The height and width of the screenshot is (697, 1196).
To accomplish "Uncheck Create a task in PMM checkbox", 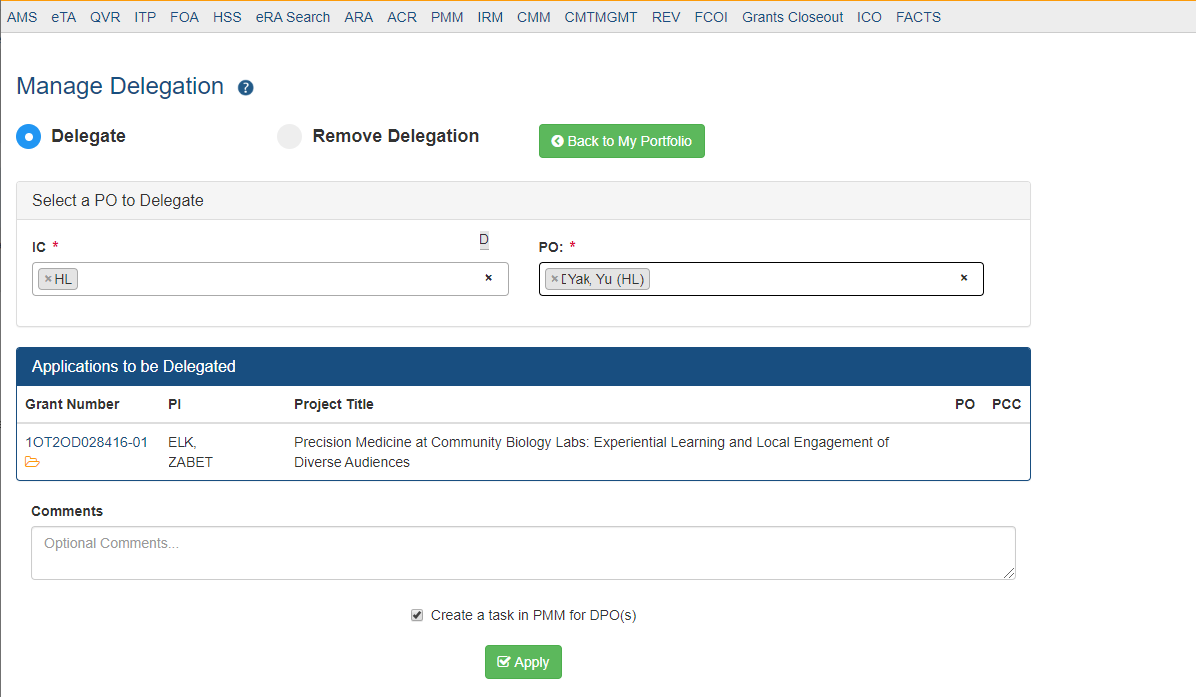I will coord(416,615).
